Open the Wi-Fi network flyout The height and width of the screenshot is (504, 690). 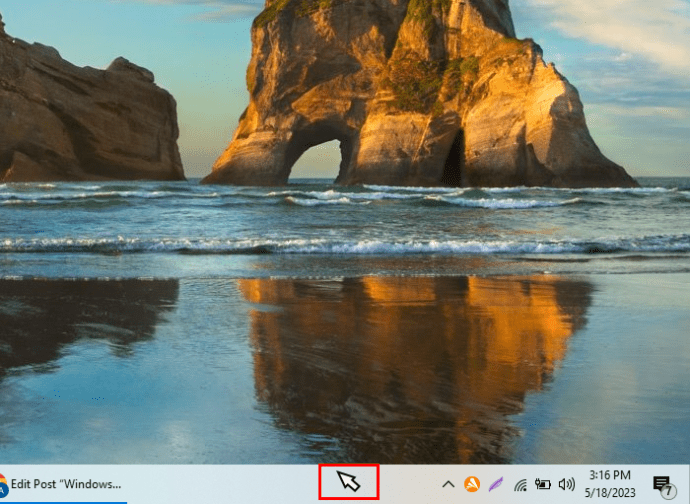[x=520, y=485]
